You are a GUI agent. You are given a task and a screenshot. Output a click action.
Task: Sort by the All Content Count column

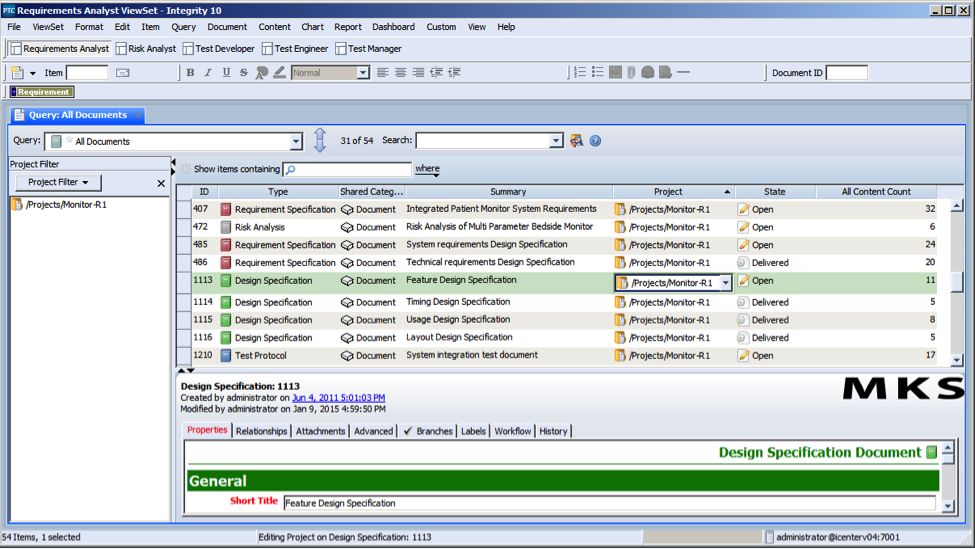(x=876, y=191)
